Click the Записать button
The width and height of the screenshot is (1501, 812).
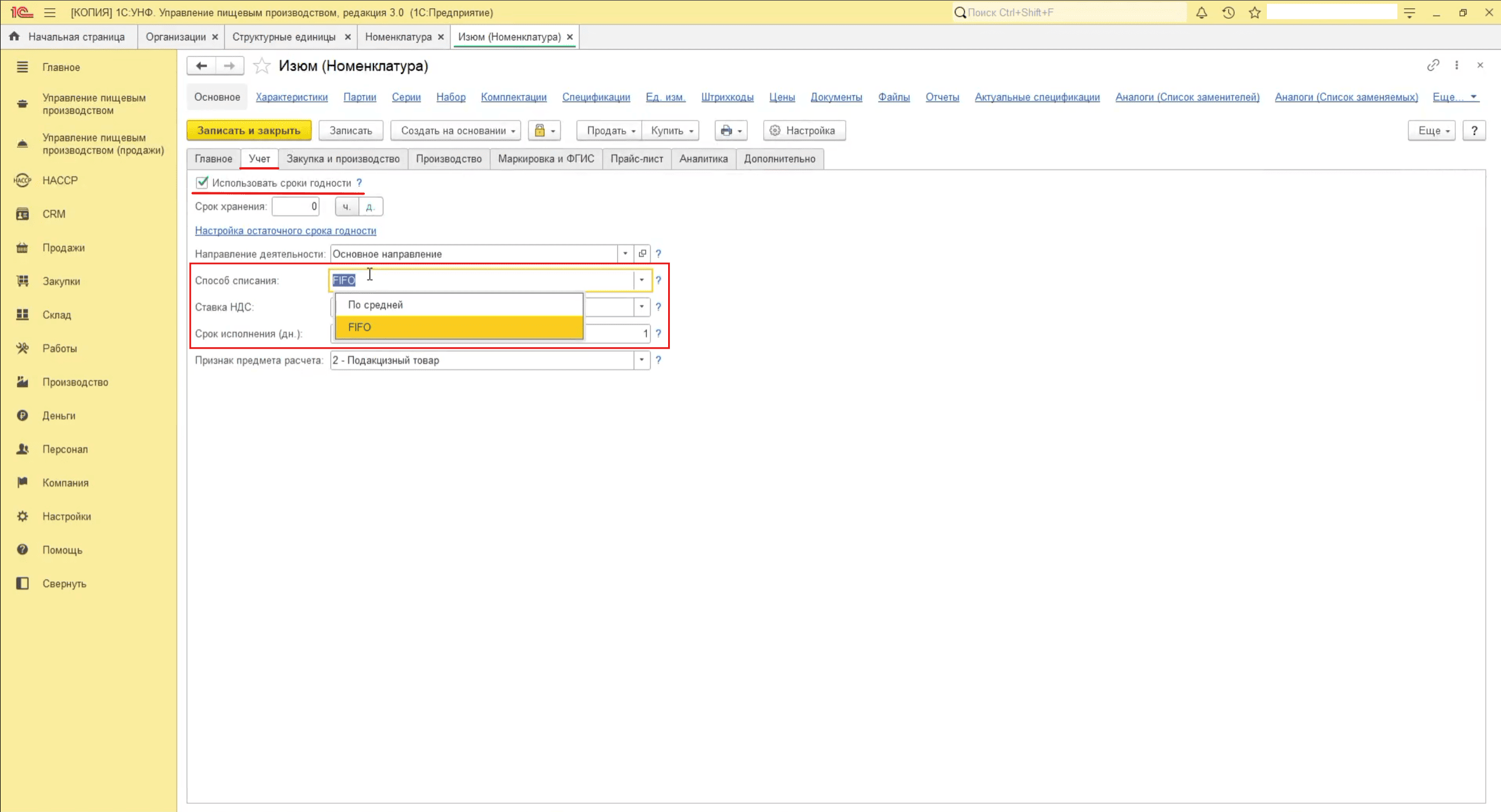(x=351, y=130)
